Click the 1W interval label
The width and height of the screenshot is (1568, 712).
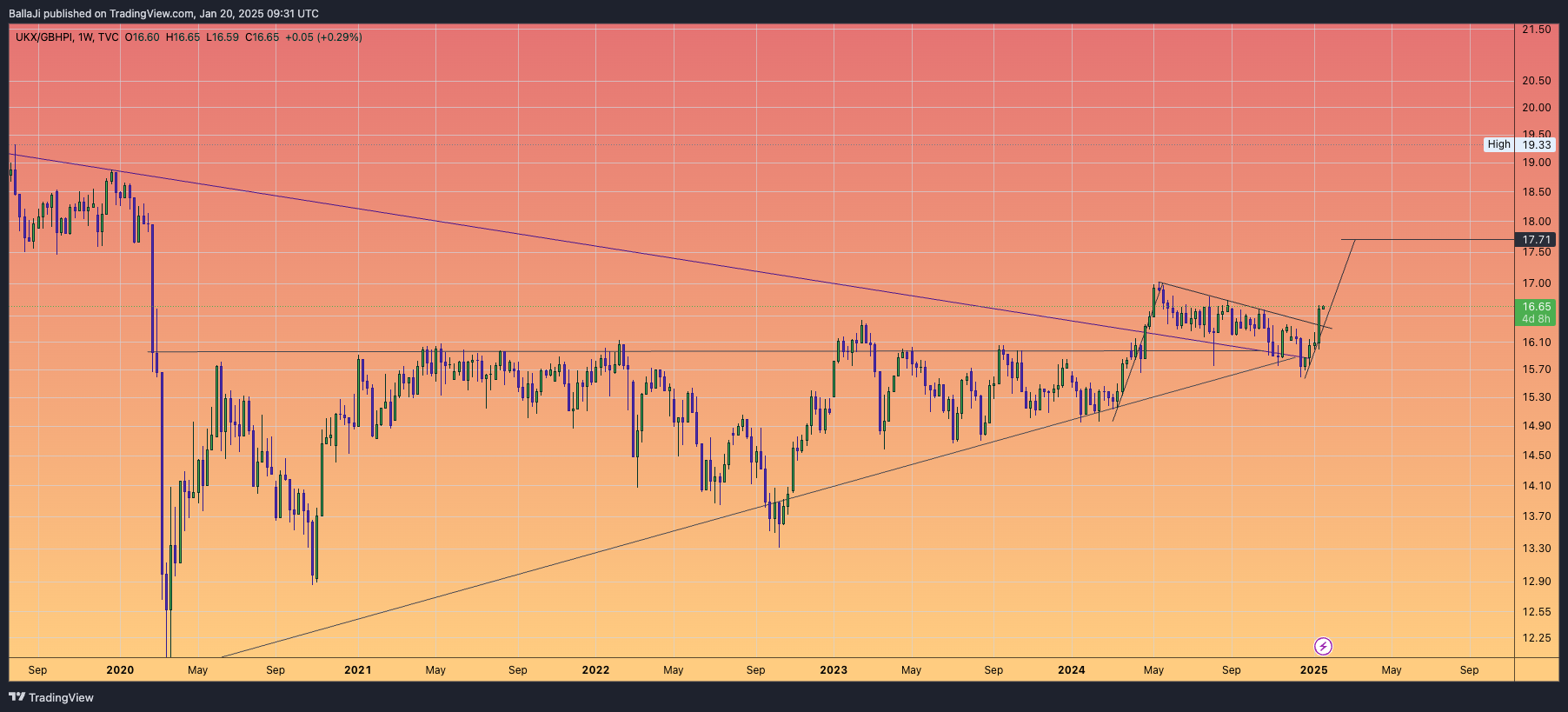[85, 37]
